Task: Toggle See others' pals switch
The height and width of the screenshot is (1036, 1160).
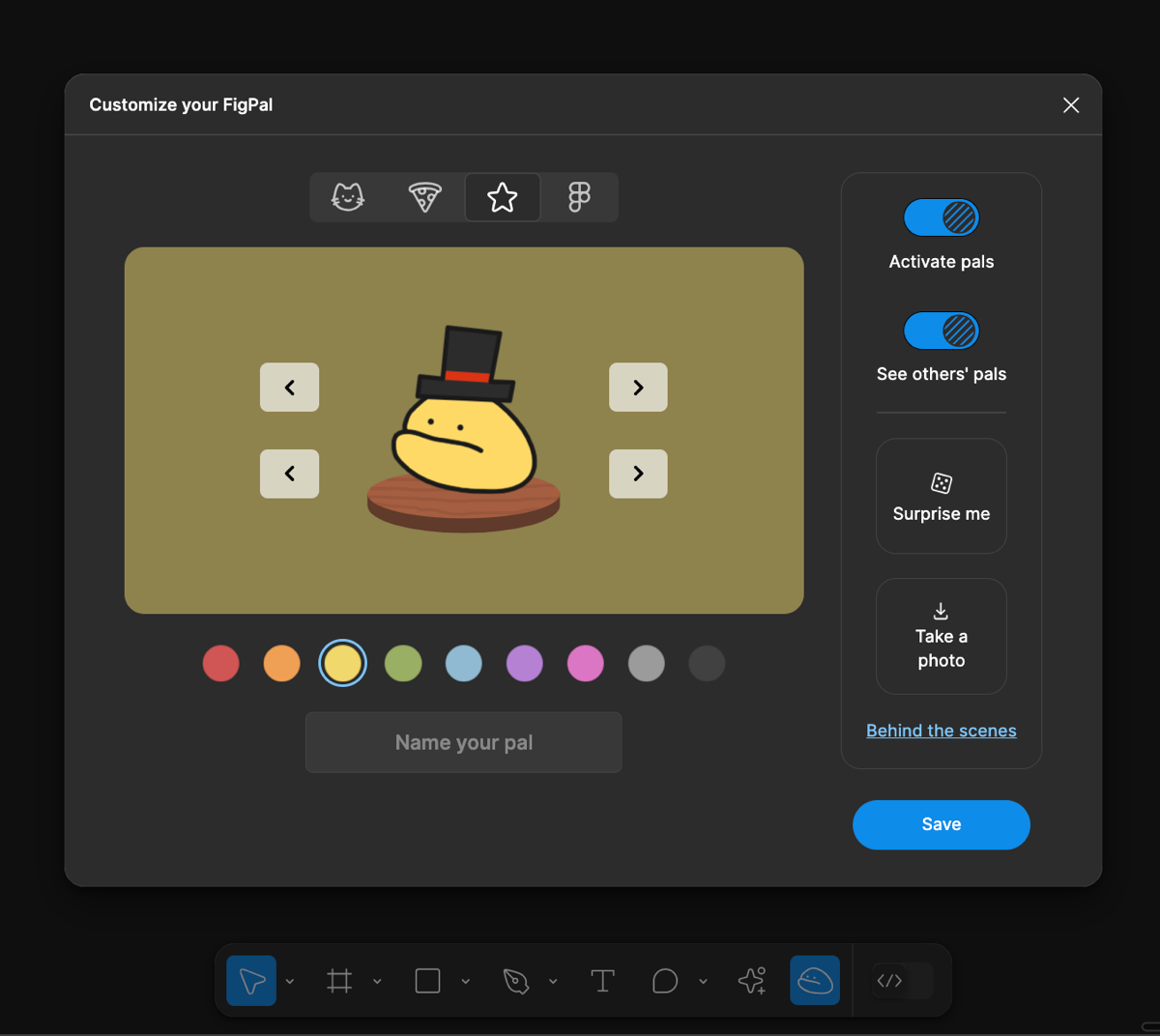Action: tap(941, 331)
